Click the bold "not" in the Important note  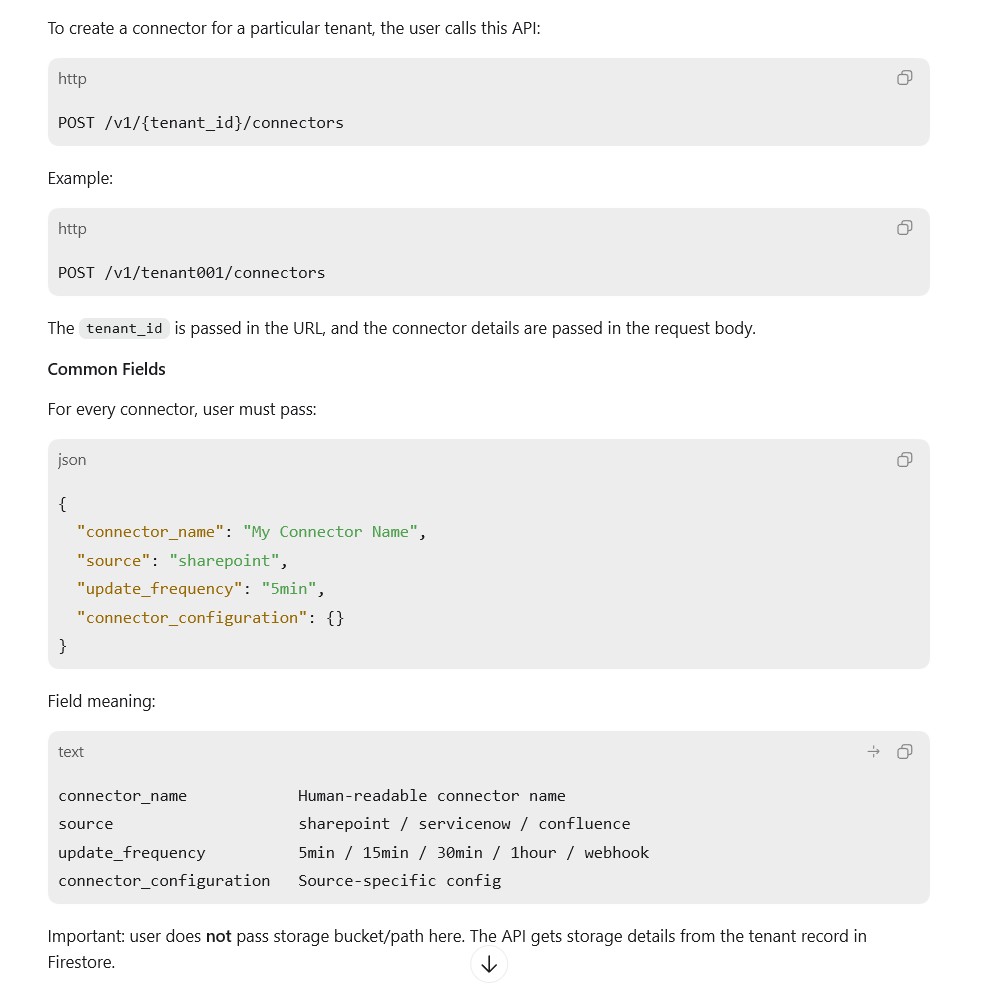click(x=218, y=936)
